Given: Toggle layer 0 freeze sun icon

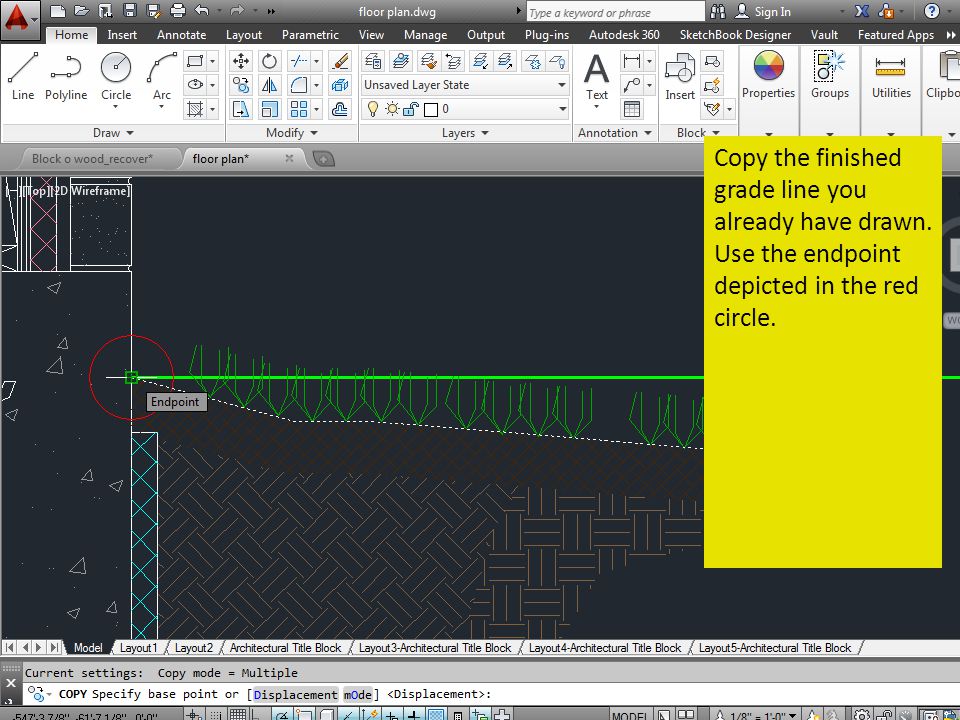Looking at the screenshot, I should click(392, 109).
